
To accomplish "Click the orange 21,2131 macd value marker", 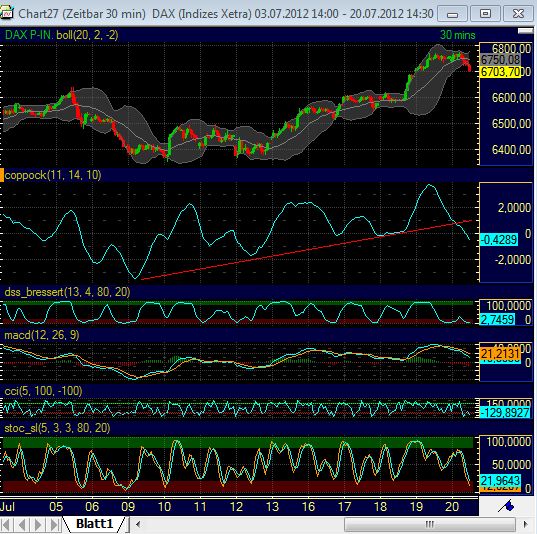I will (x=500, y=354).
